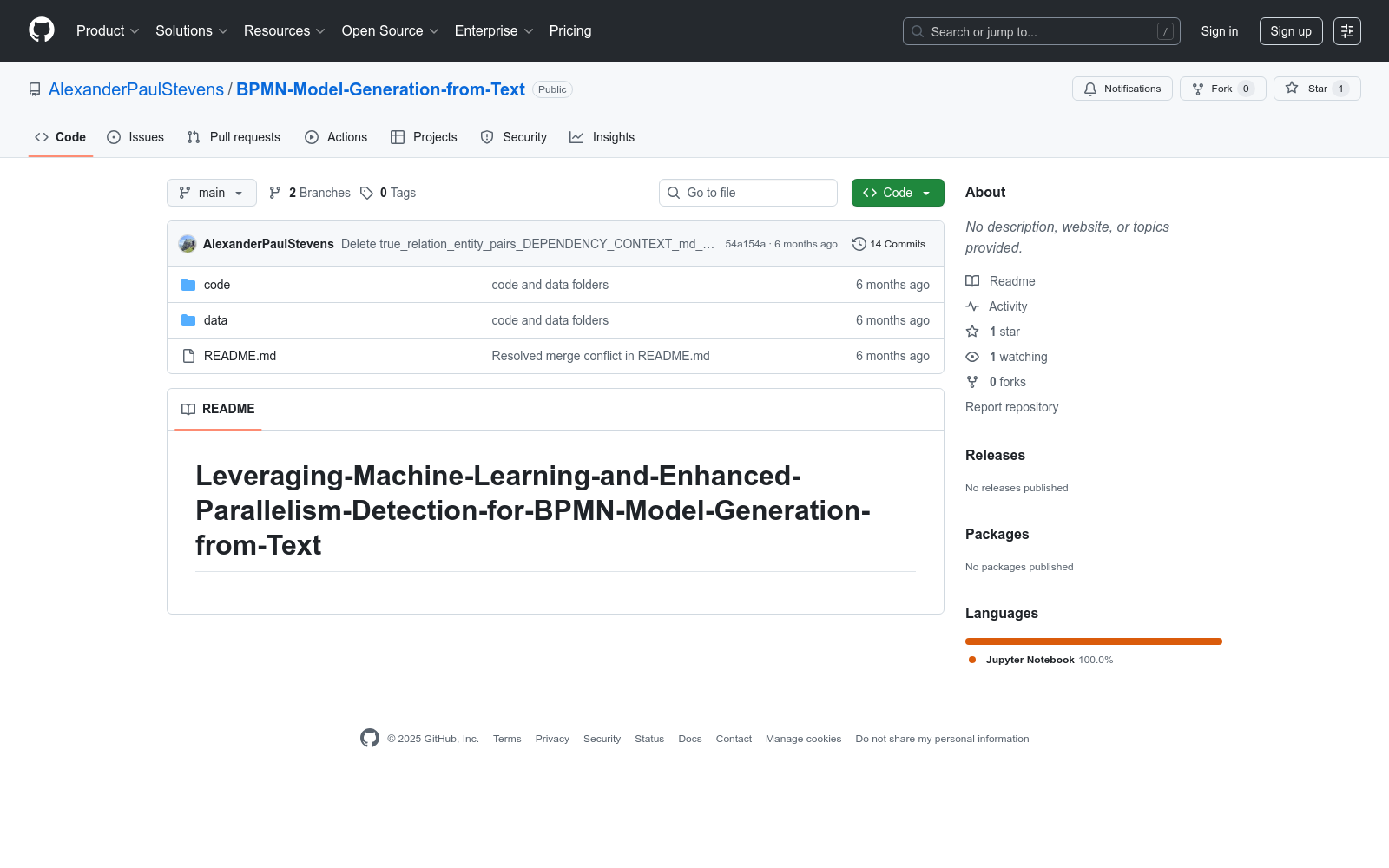The height and width of the screenshot is (868, 1389).
Task: Open the Security tab
Action: click(x=514, y=137)
